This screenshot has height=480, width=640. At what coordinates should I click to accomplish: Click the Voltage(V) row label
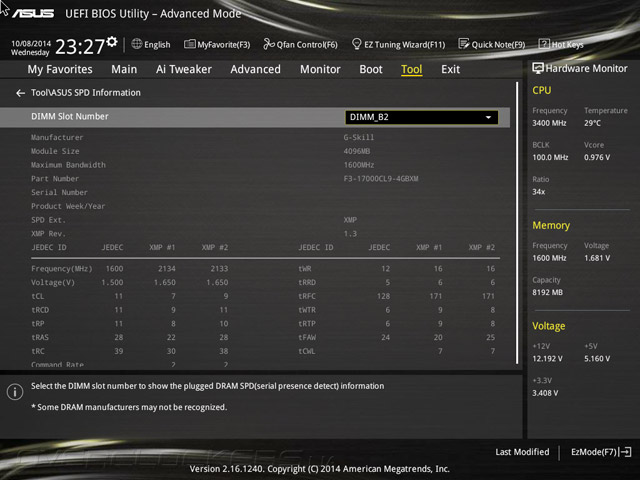coord(53,282)
